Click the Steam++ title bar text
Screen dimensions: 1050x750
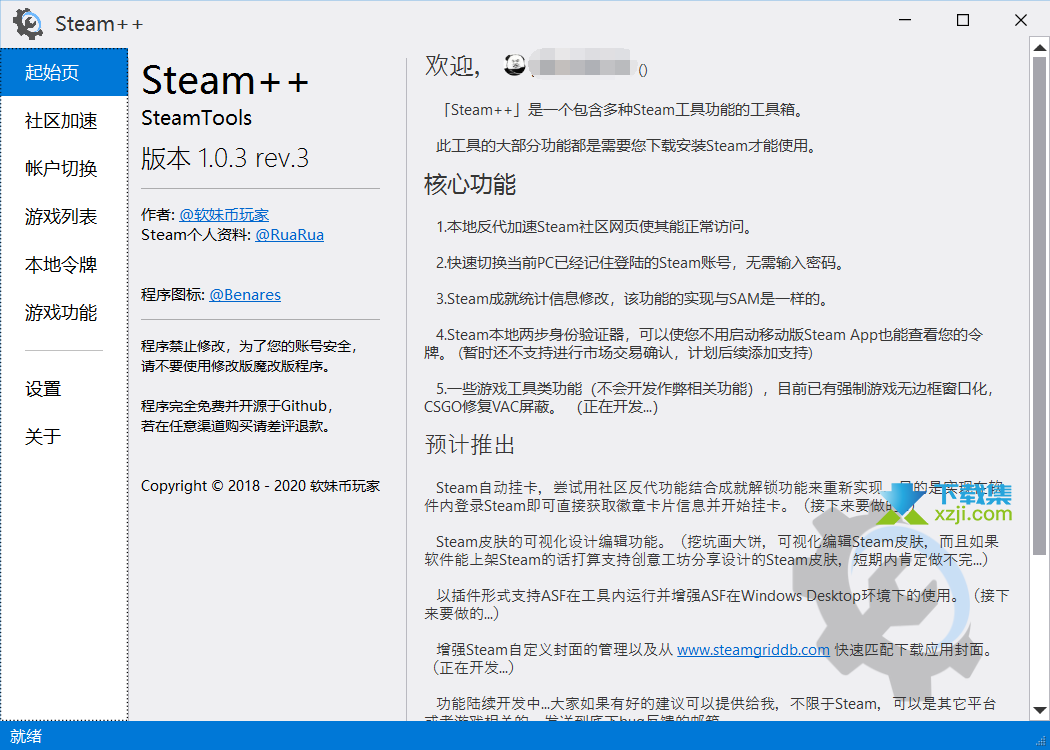(99, 24)
